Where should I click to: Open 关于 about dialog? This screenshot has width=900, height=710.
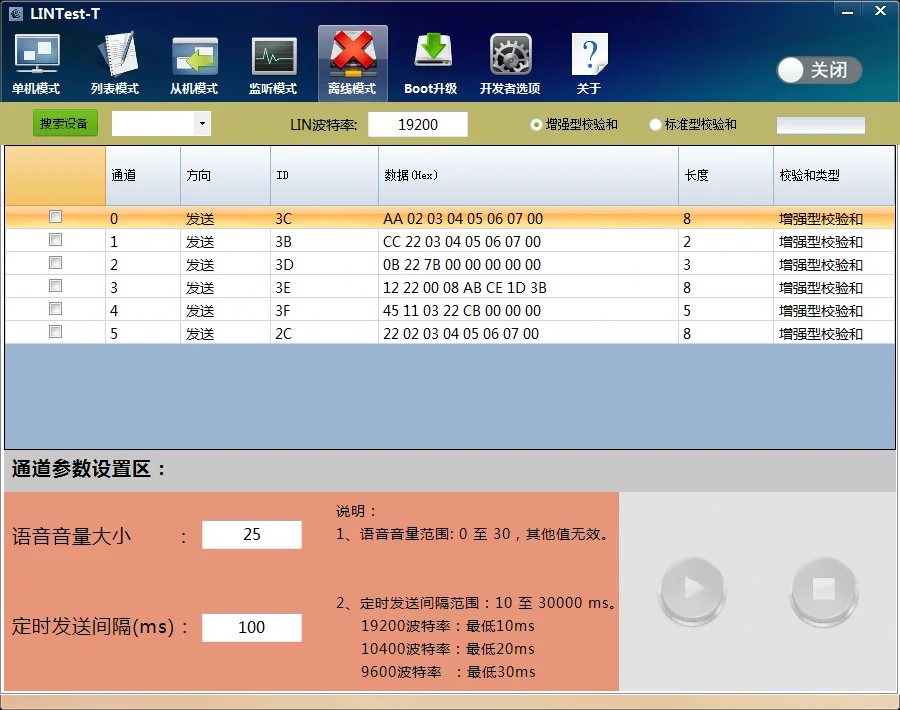click(589, 64)
